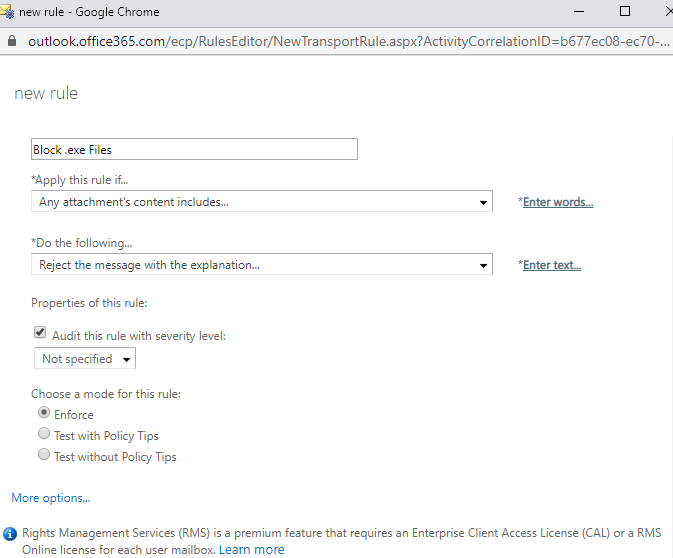Choose Test with Policy Tips mode
This screenshot has width=673, height=558.
44,434
